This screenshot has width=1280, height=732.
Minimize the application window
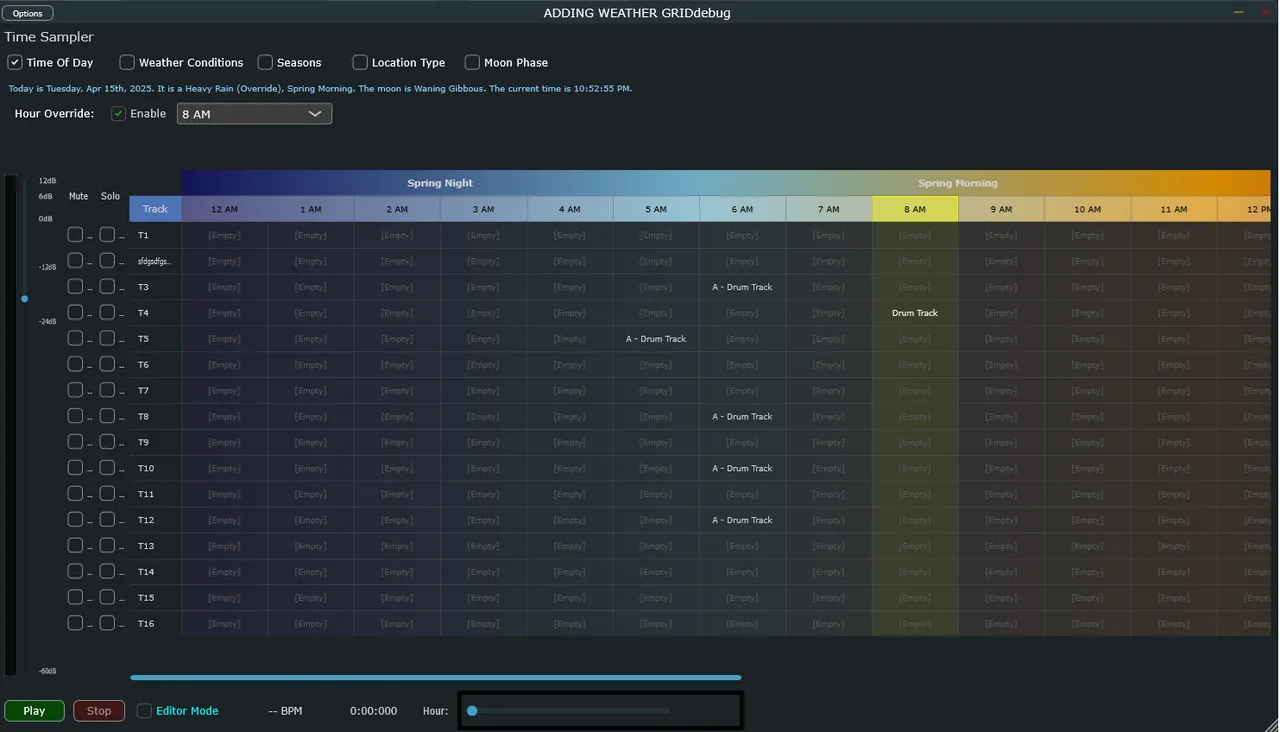point(1240,12)
